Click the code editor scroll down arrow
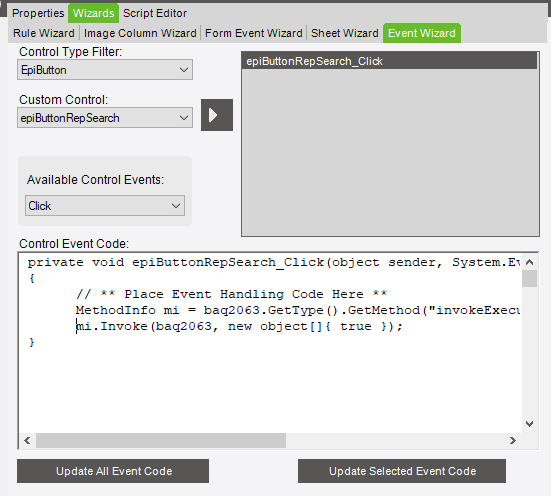Image resolution: width=551 pixels, height=496 pixels. point(530,424)
